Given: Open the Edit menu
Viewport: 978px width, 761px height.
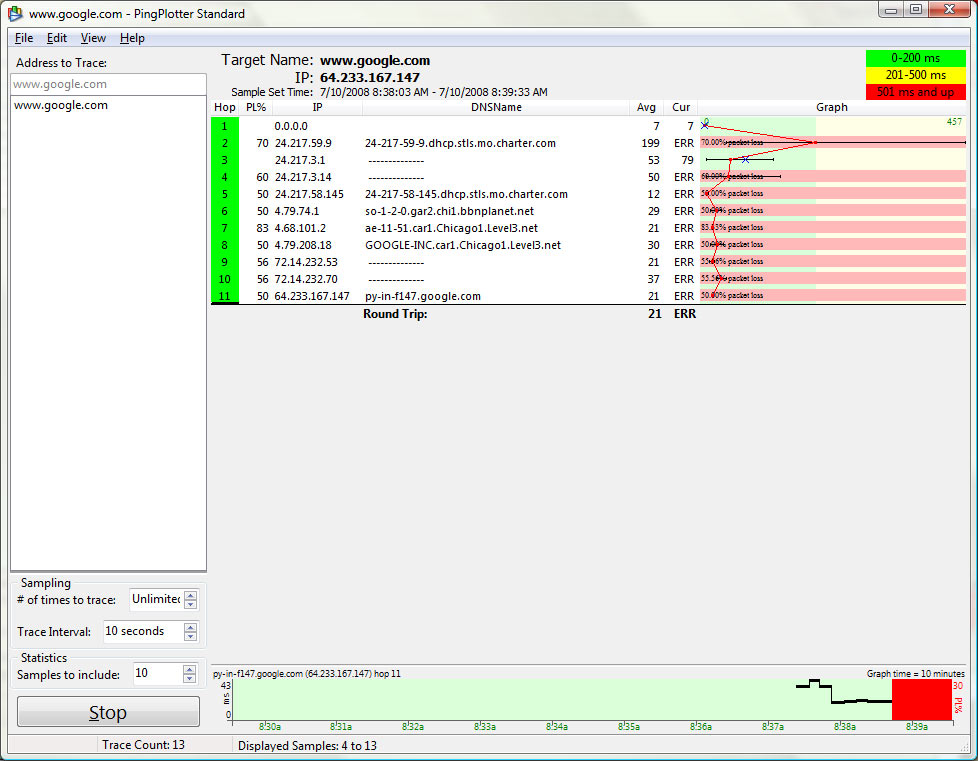Looking at the screenshot, I should (x=56, y=37).
